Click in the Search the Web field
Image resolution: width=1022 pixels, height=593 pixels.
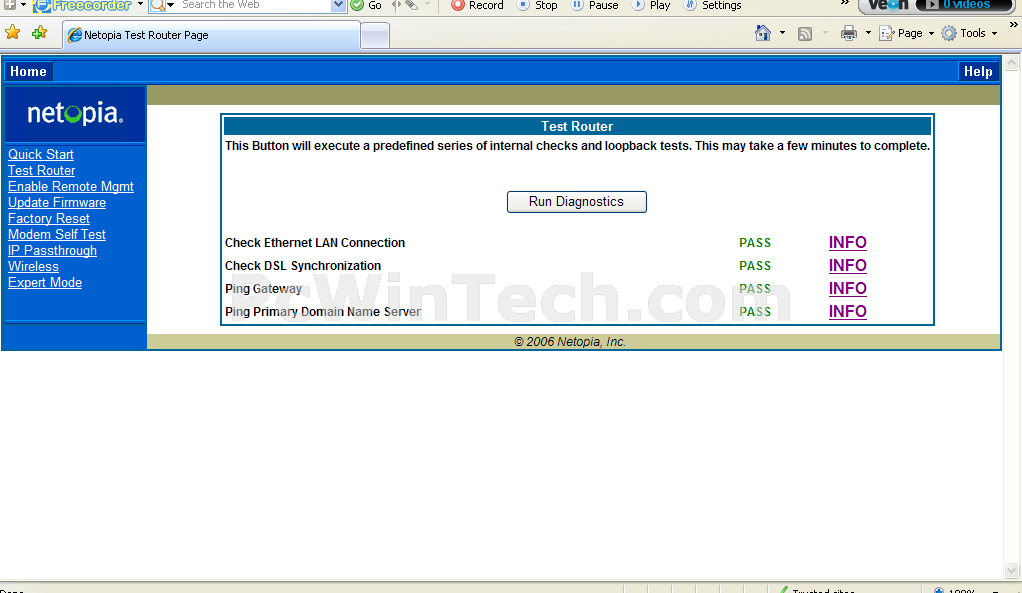pyautogui.click(x=254, y=5)
